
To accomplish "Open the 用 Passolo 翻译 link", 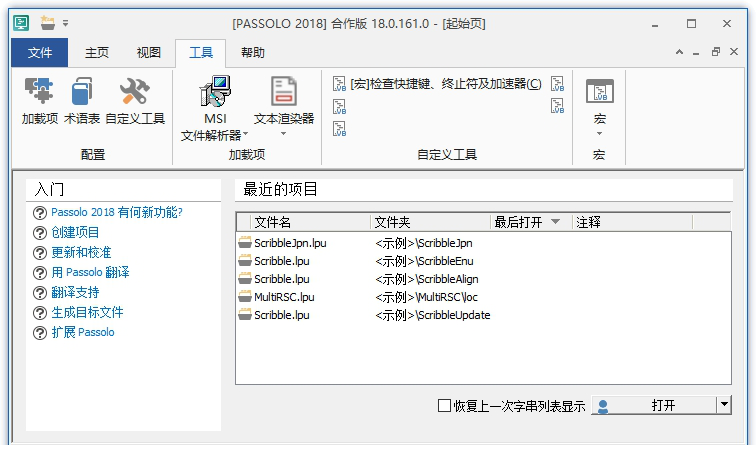I will pyautogui.click(x=90, y=272).
